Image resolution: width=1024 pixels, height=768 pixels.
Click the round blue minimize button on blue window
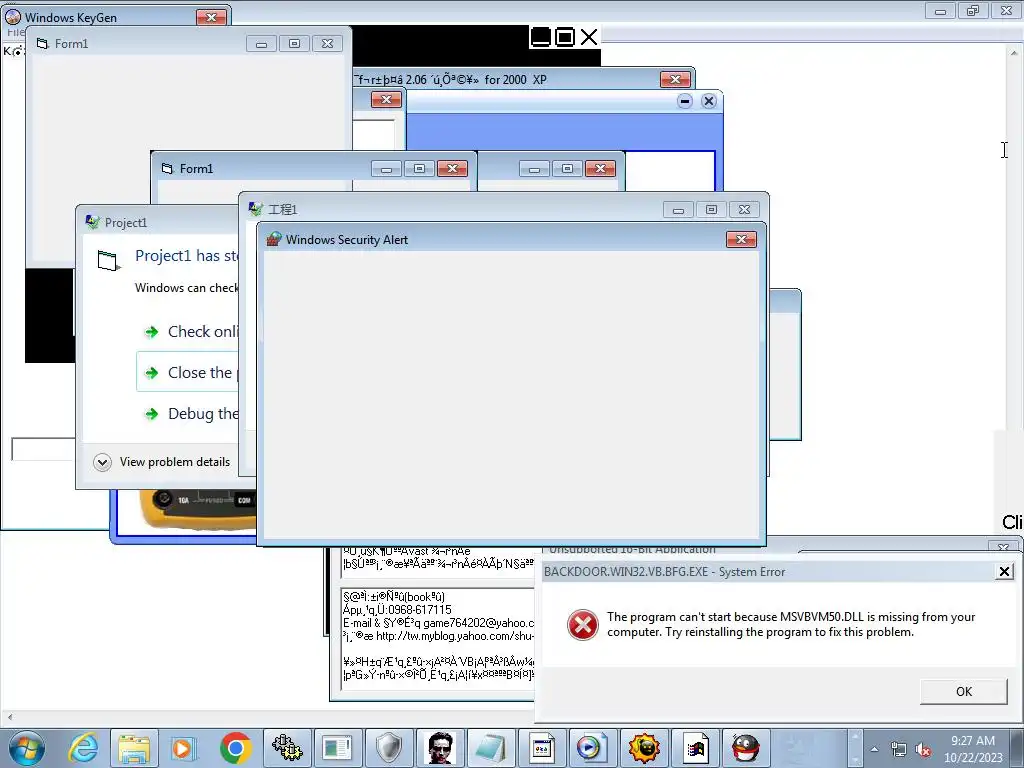[x=684, y=101]
